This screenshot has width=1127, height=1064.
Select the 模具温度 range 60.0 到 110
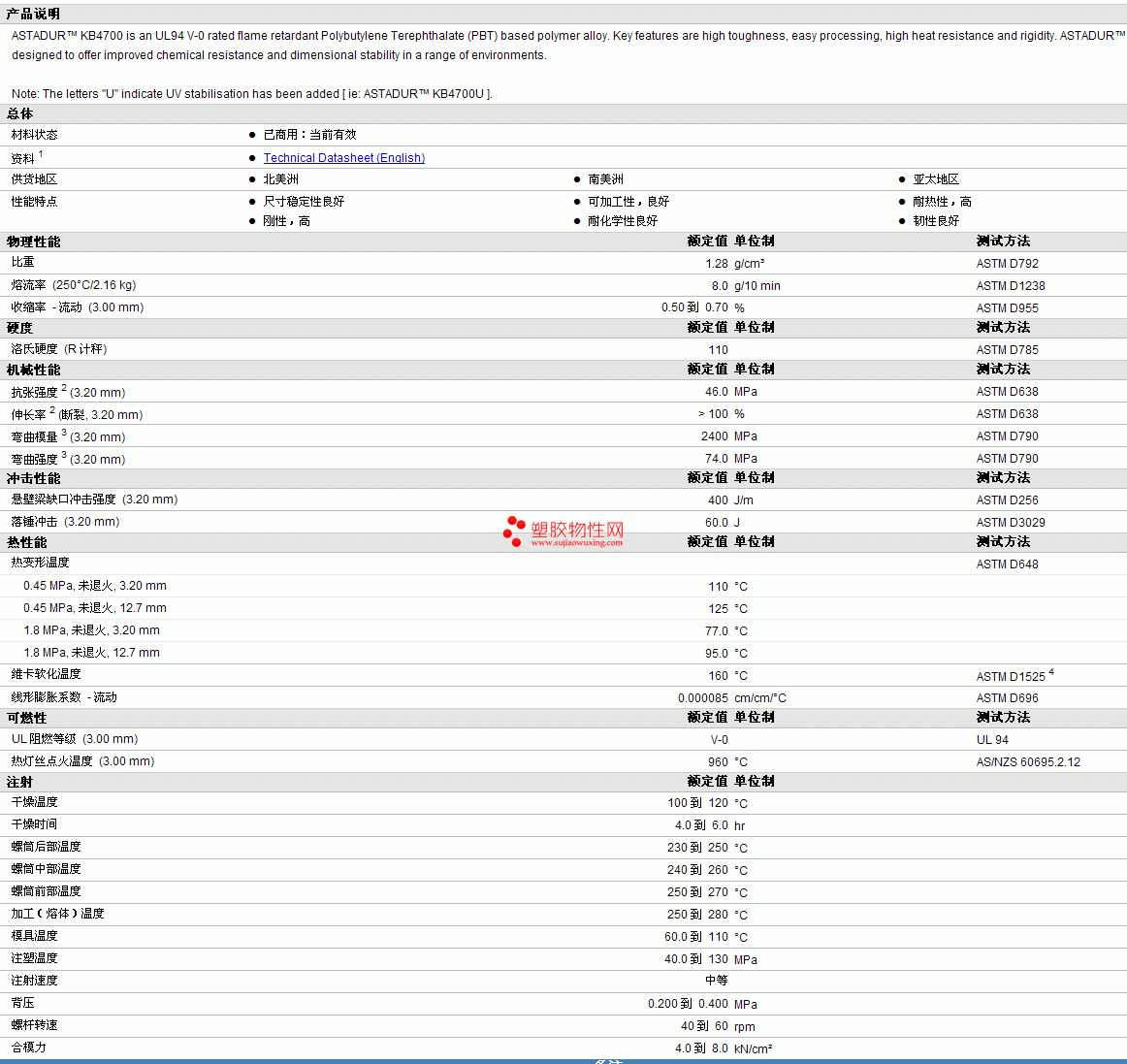point(695,937)
